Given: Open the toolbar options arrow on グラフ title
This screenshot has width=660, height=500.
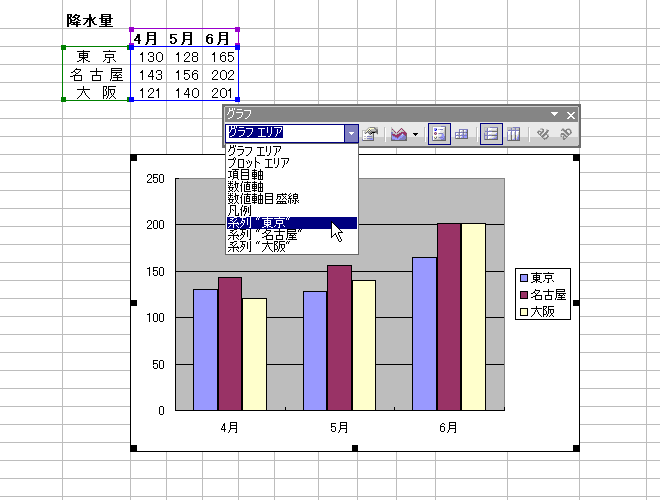Looking at the screenshot, I should (x=555, y=114).
